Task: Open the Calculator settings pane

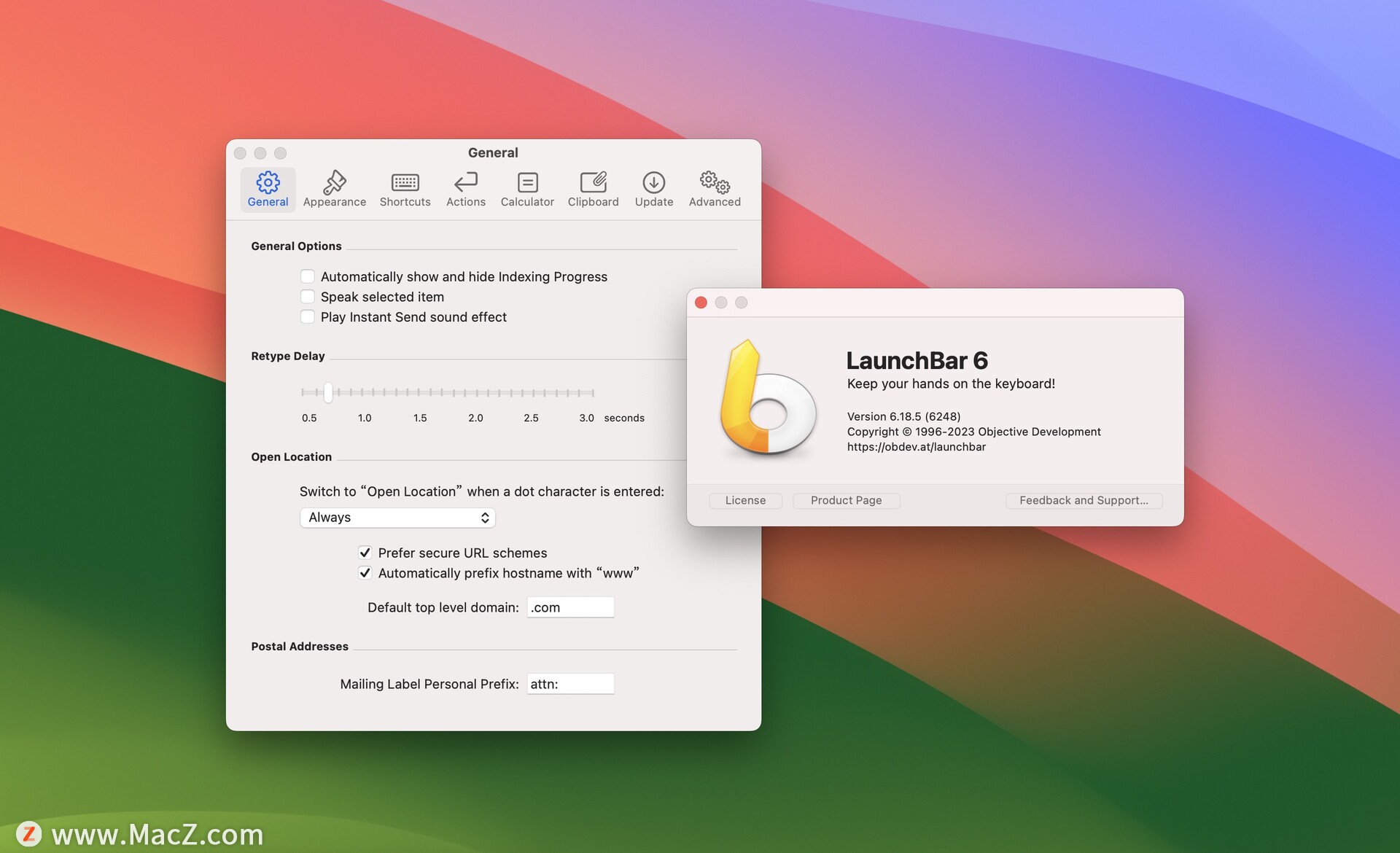Action: click(526, 188)
